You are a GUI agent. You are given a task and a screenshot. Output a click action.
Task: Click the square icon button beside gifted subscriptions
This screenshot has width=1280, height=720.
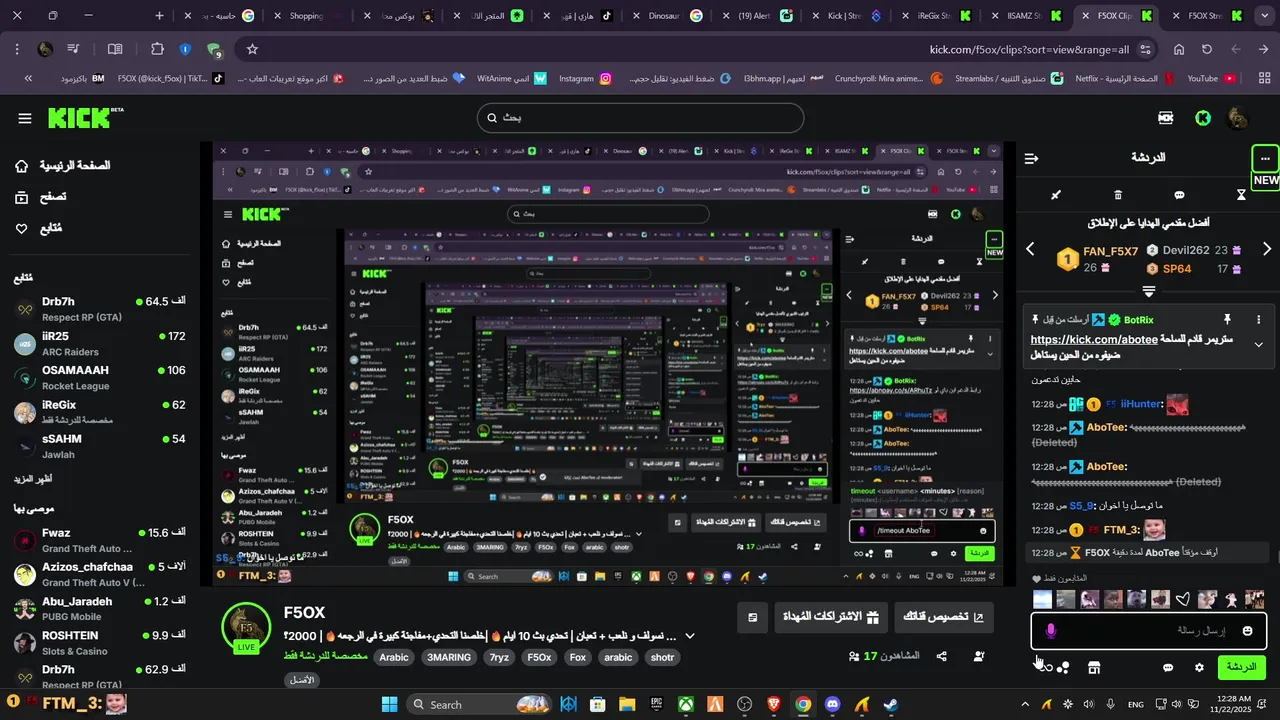[753, 617]
